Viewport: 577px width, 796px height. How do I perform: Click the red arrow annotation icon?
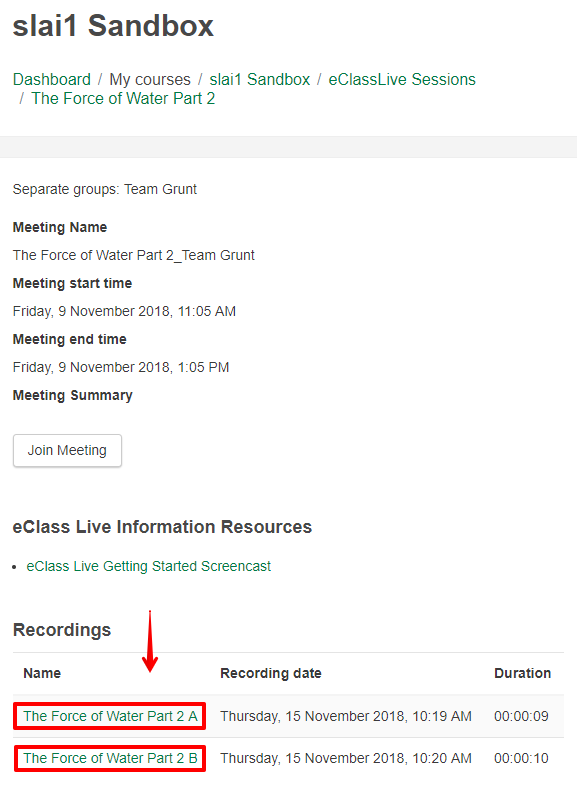(x=150, y=642)
